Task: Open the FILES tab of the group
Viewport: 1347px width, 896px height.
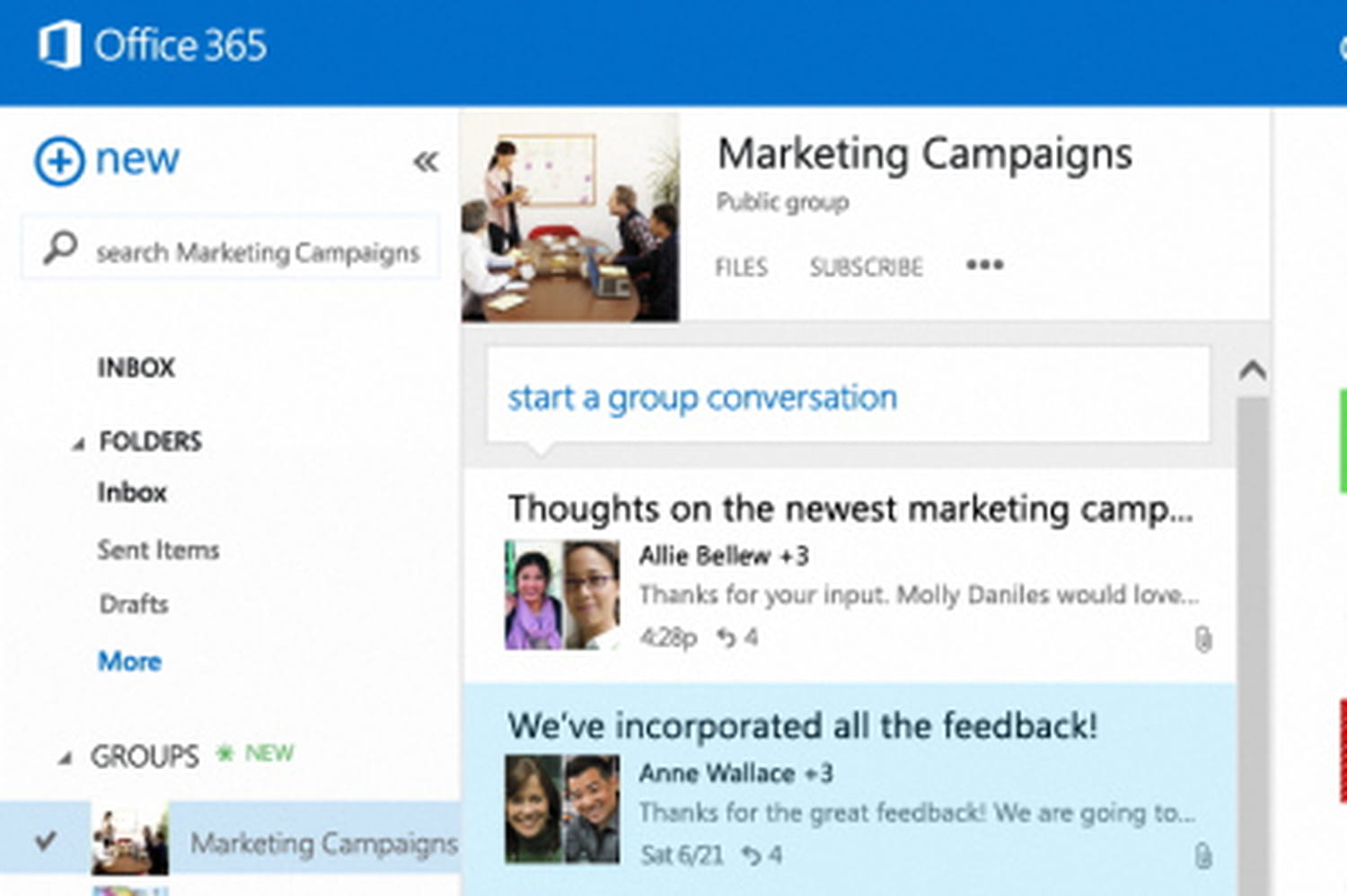Action: (x=741, y=268)
